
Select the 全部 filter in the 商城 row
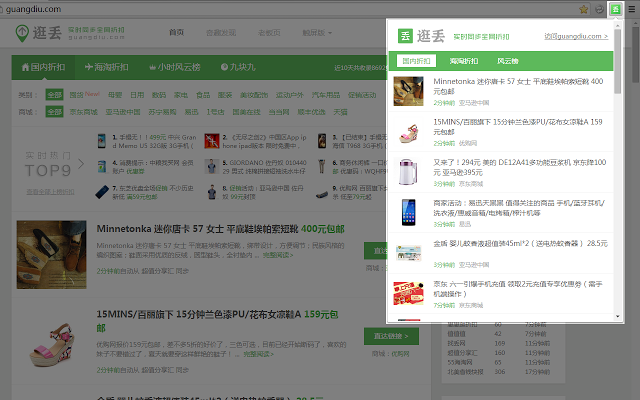click(x=54, y=111)
